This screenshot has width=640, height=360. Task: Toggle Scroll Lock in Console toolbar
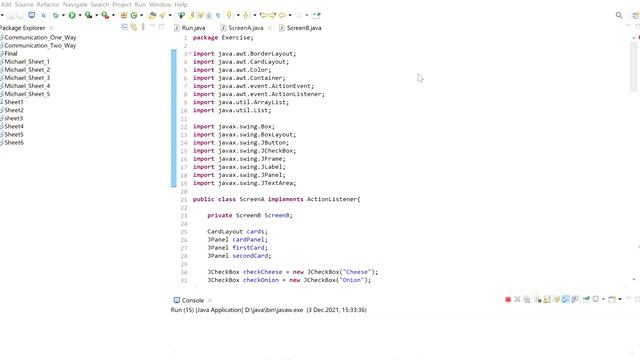(547, 299)
